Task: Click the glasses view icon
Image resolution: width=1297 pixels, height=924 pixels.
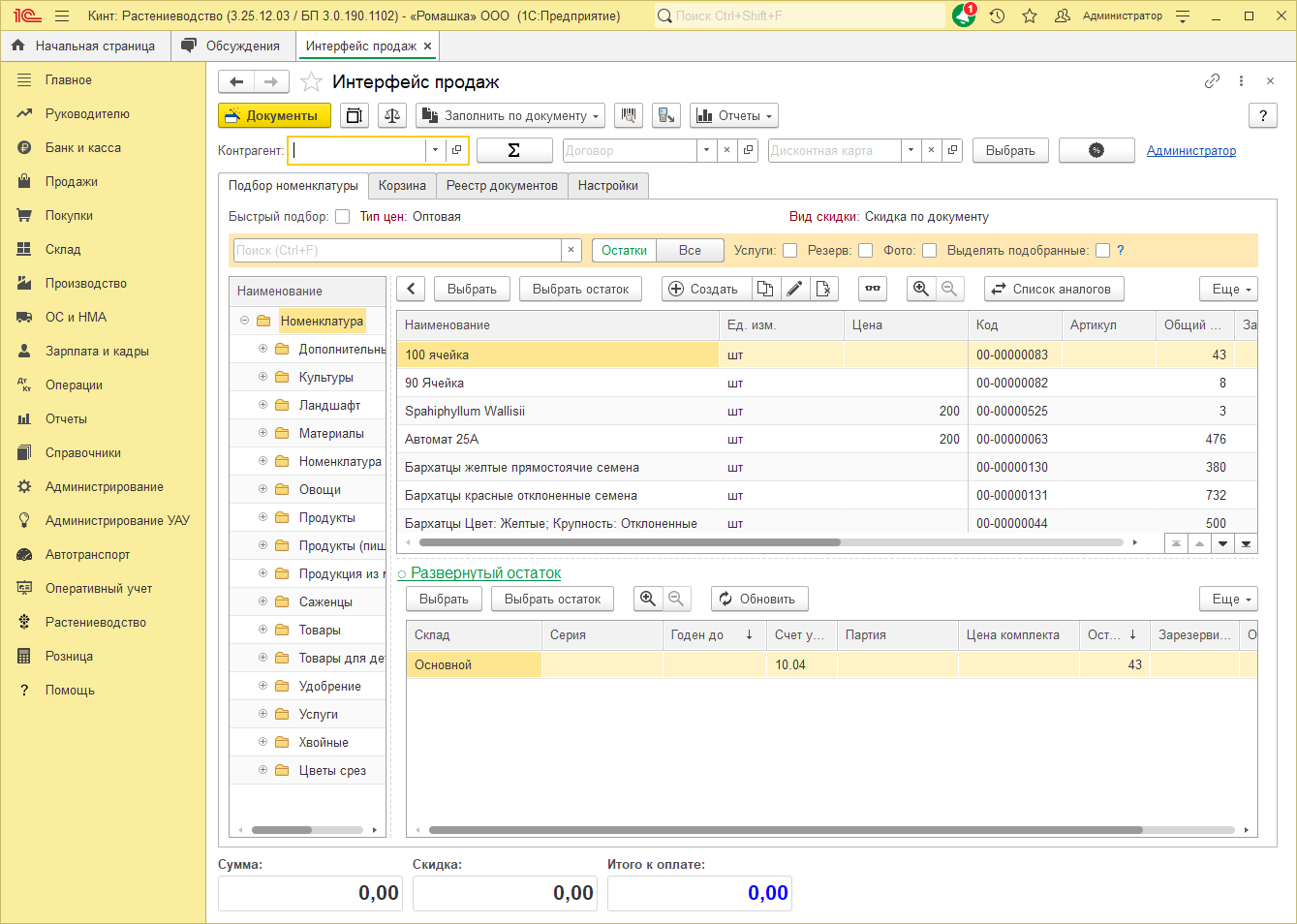Action: 873,289
